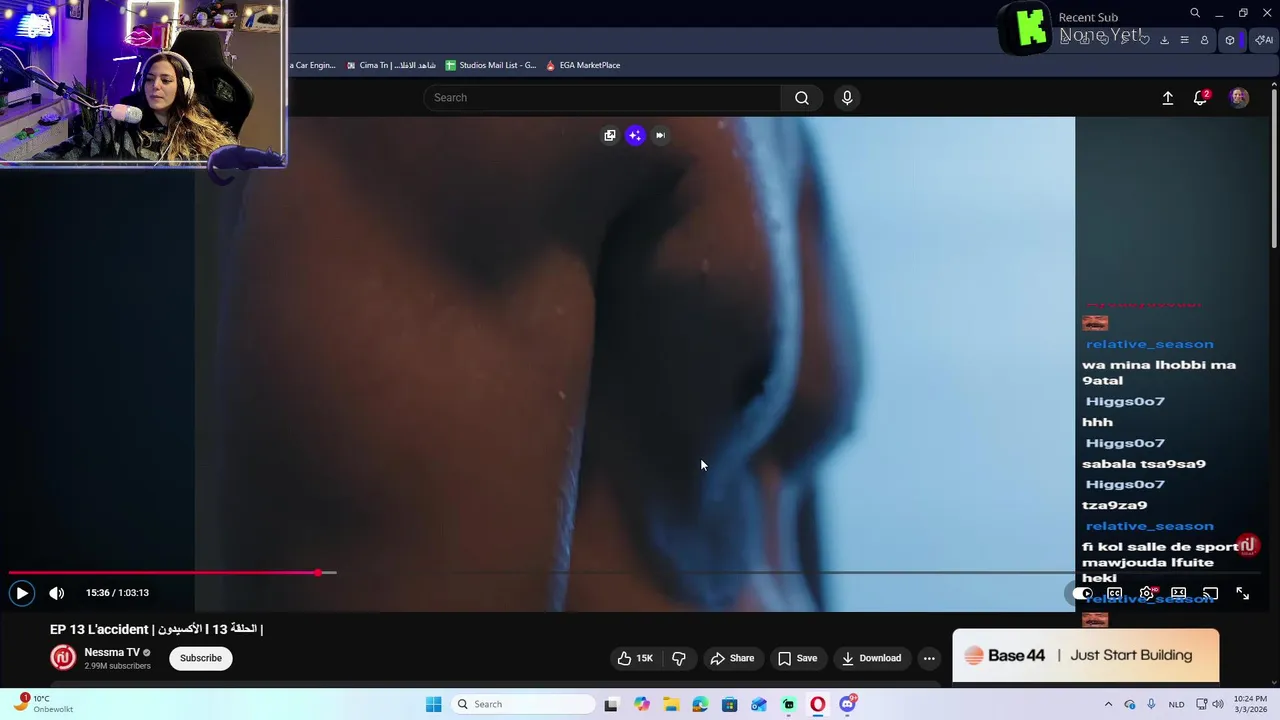Open the Windows Start menu
1280x720 pixels.
(x=433, y=704)
